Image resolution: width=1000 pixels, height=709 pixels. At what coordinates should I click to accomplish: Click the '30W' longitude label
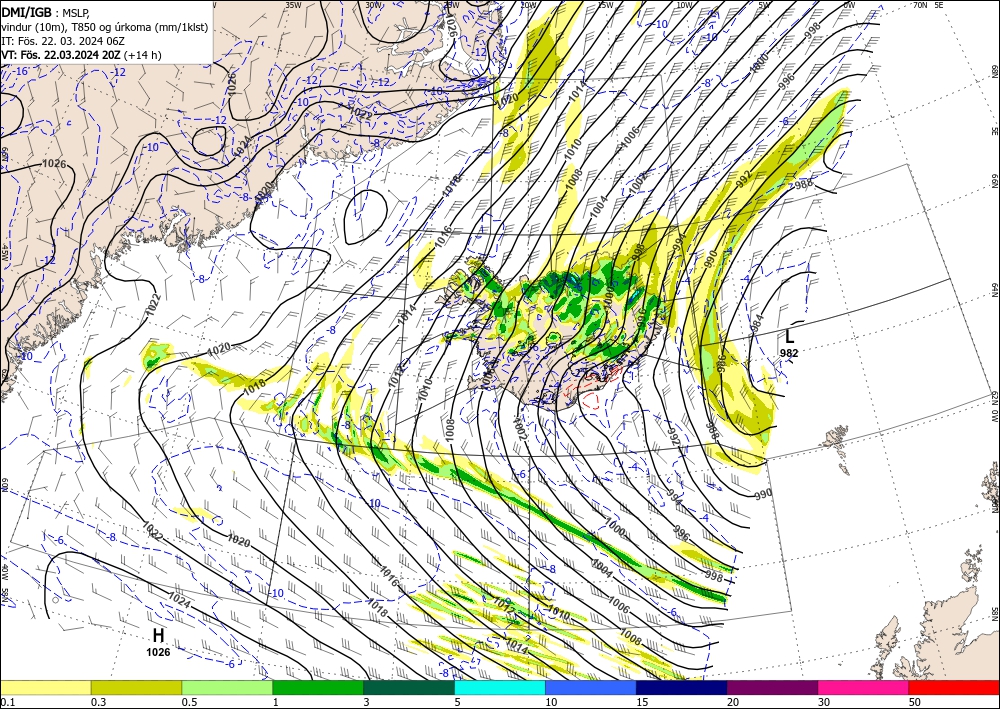coord(374,4)
